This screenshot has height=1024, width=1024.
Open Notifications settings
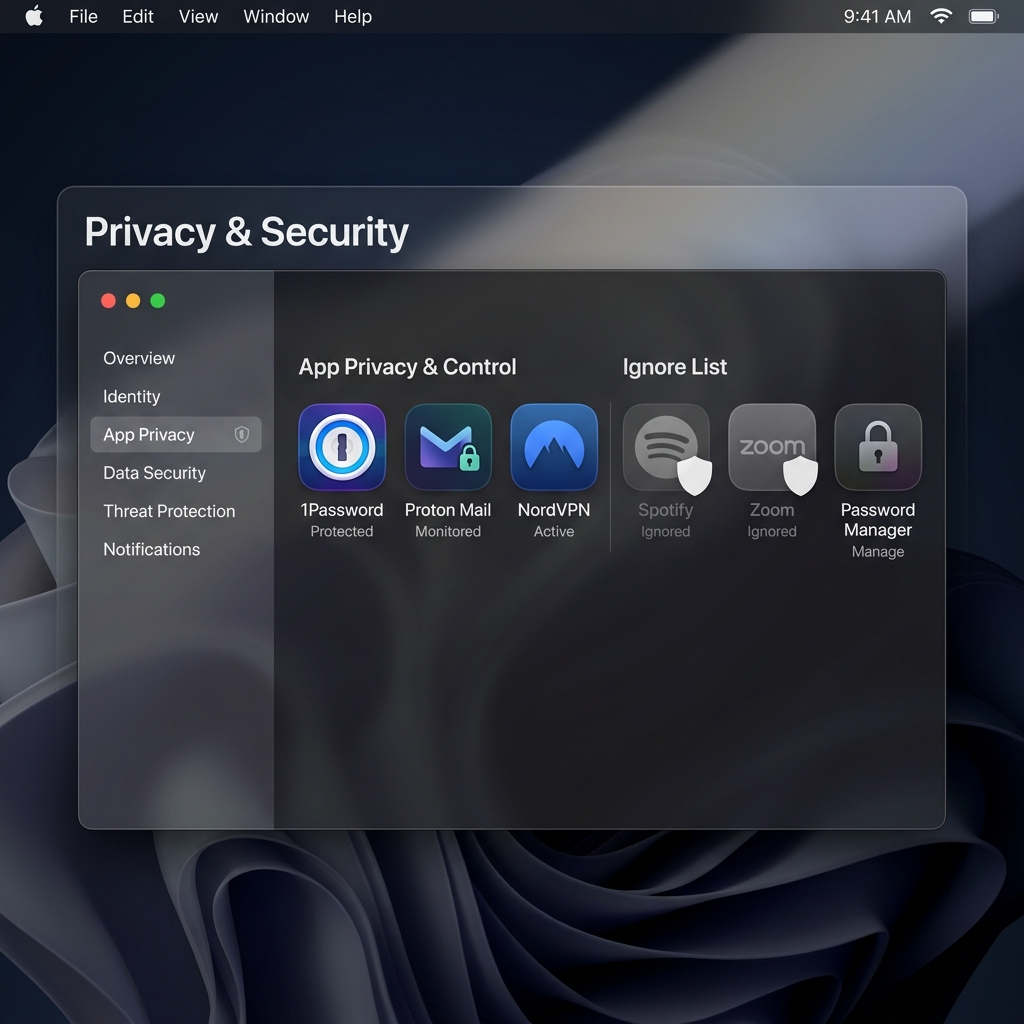[x=151, y=549]
